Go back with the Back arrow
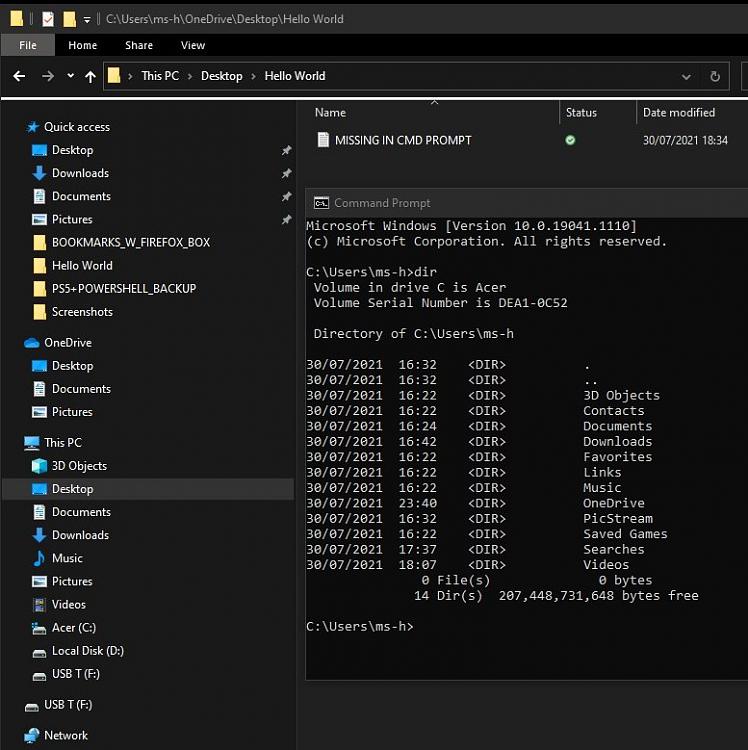 [19, 76]
